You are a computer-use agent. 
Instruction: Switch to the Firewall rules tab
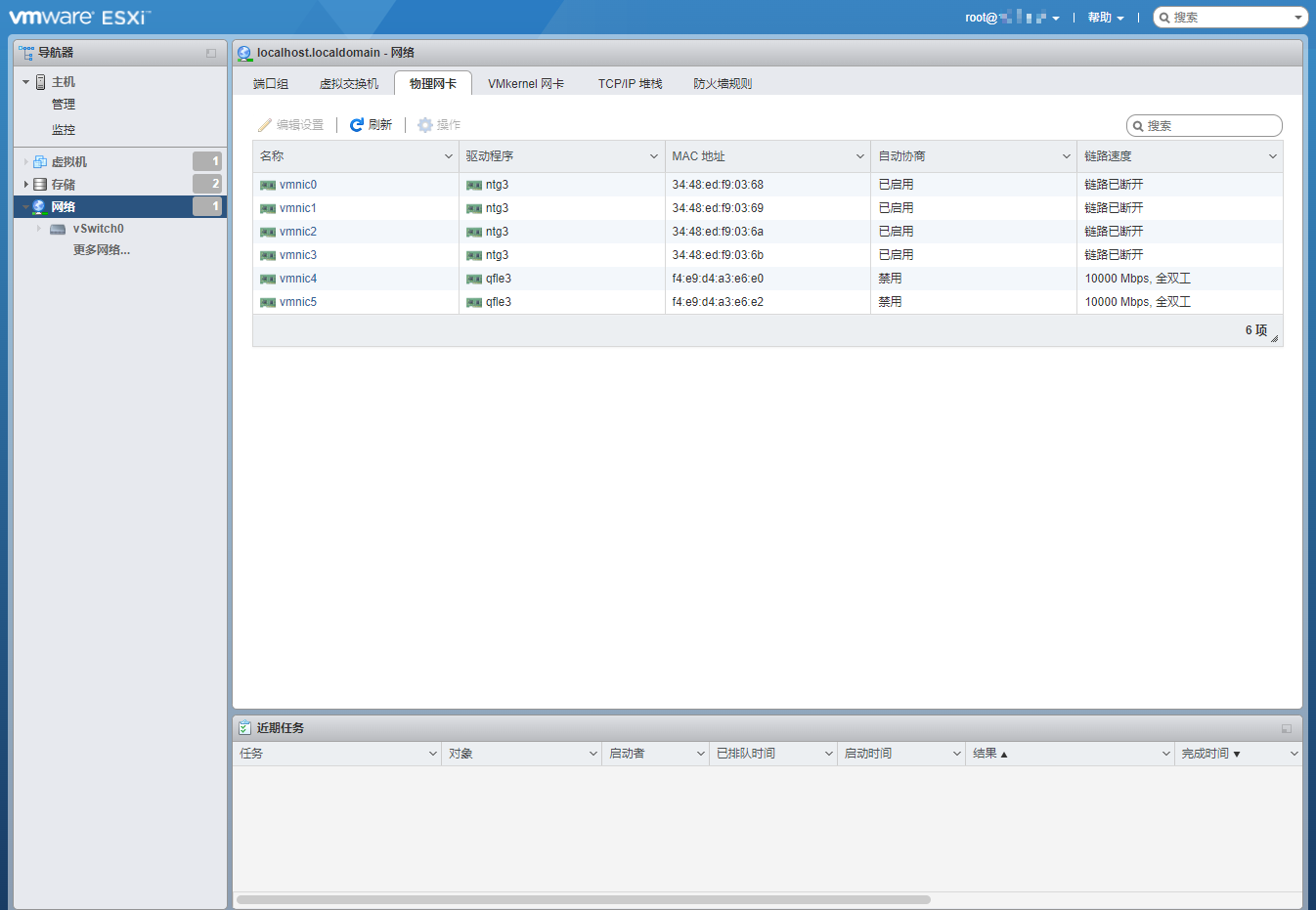[x=723, y=84]
